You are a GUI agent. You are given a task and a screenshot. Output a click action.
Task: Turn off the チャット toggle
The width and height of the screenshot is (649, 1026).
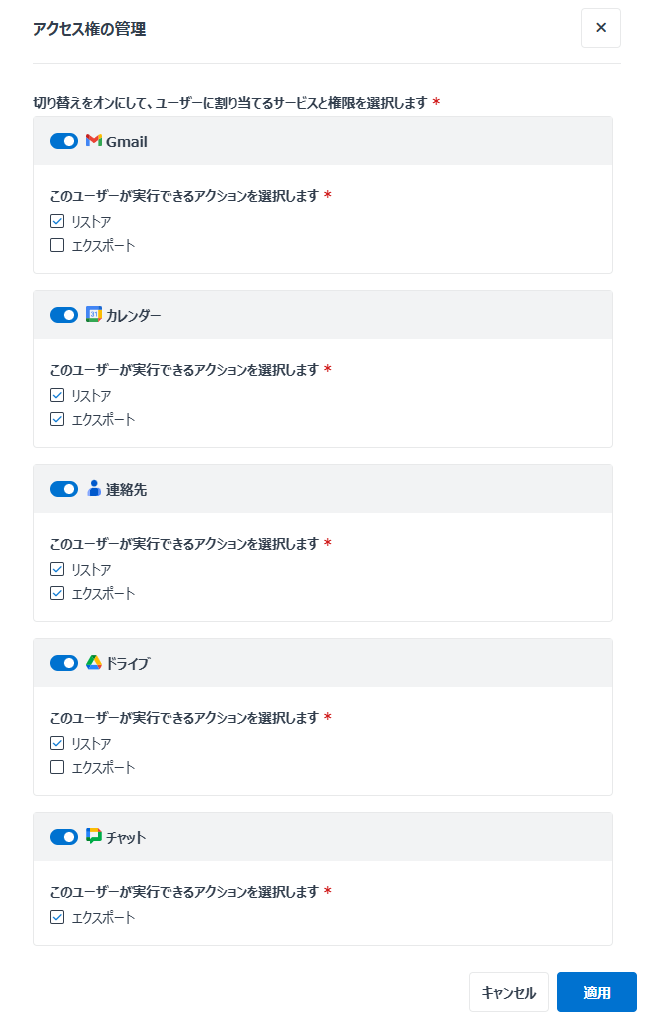coord(63,837)
